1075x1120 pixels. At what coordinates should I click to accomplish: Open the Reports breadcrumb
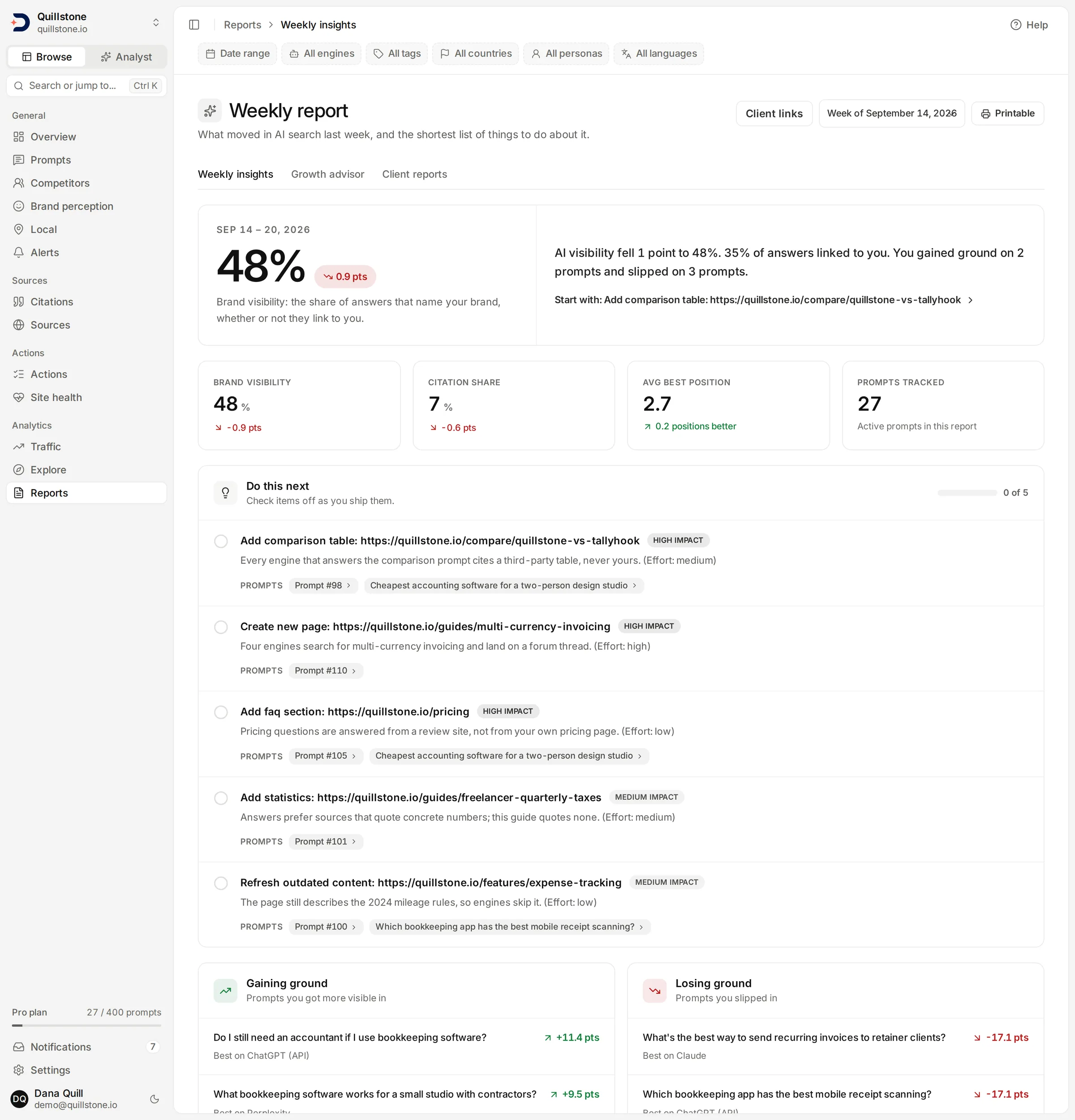click(x=242, y=25)
